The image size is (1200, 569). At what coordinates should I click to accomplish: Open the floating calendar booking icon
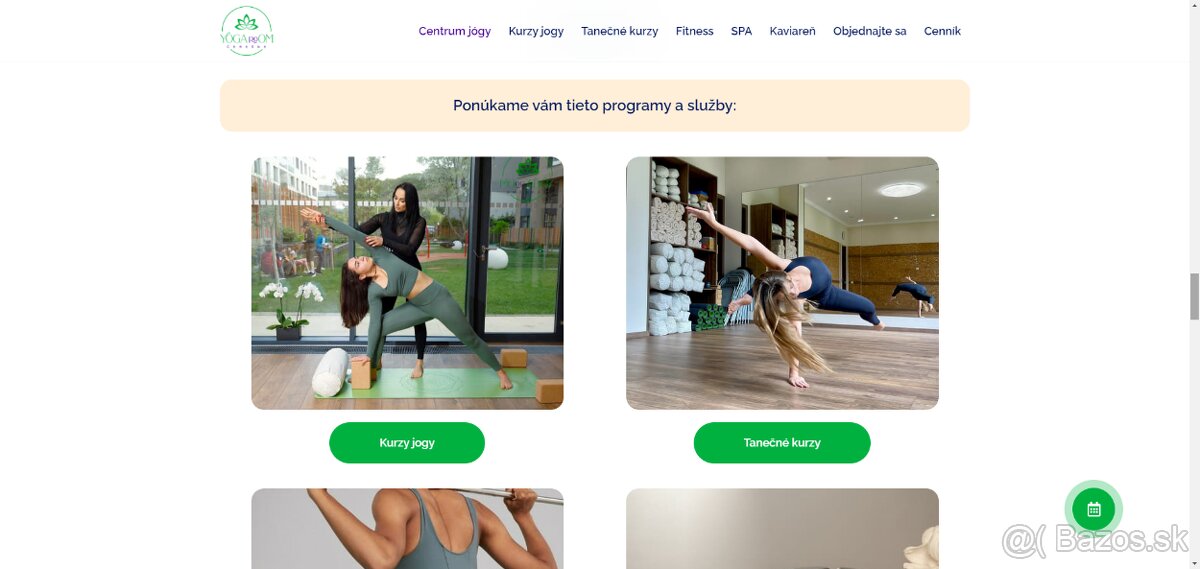1093,509
